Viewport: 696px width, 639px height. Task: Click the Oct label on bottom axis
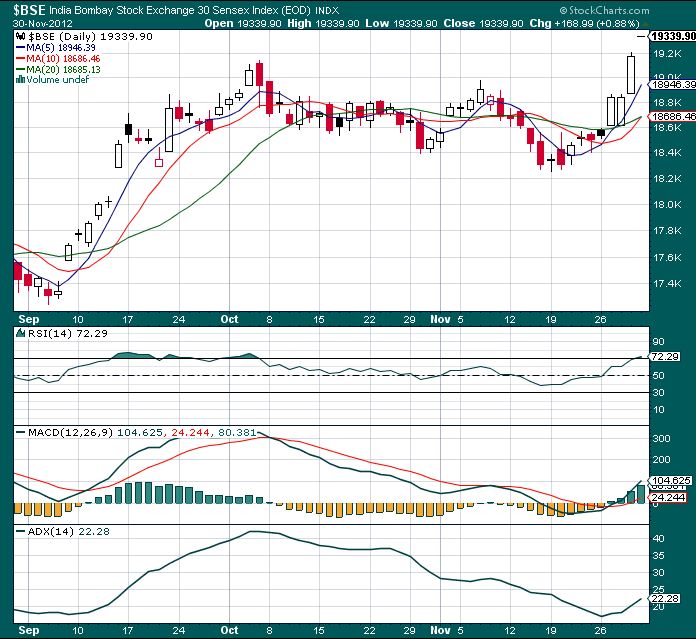[x=229, y=630]
